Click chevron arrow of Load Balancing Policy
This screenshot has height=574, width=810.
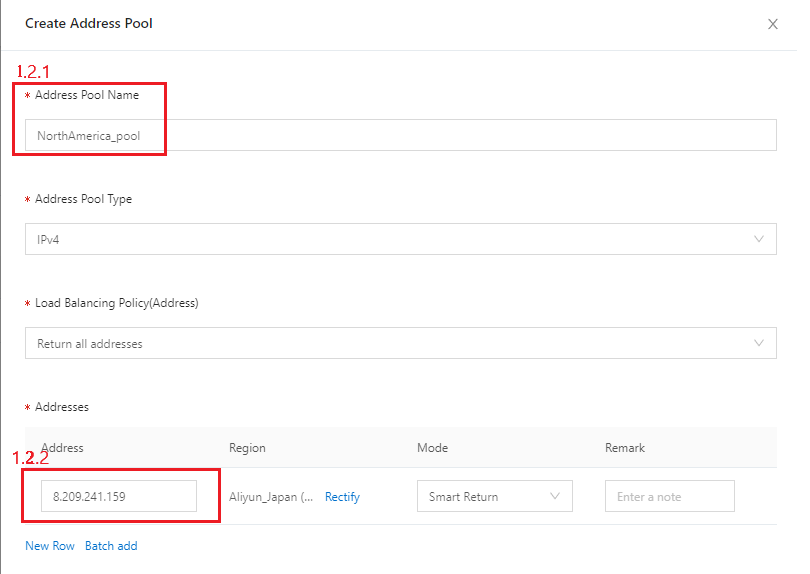pos(760,343)
